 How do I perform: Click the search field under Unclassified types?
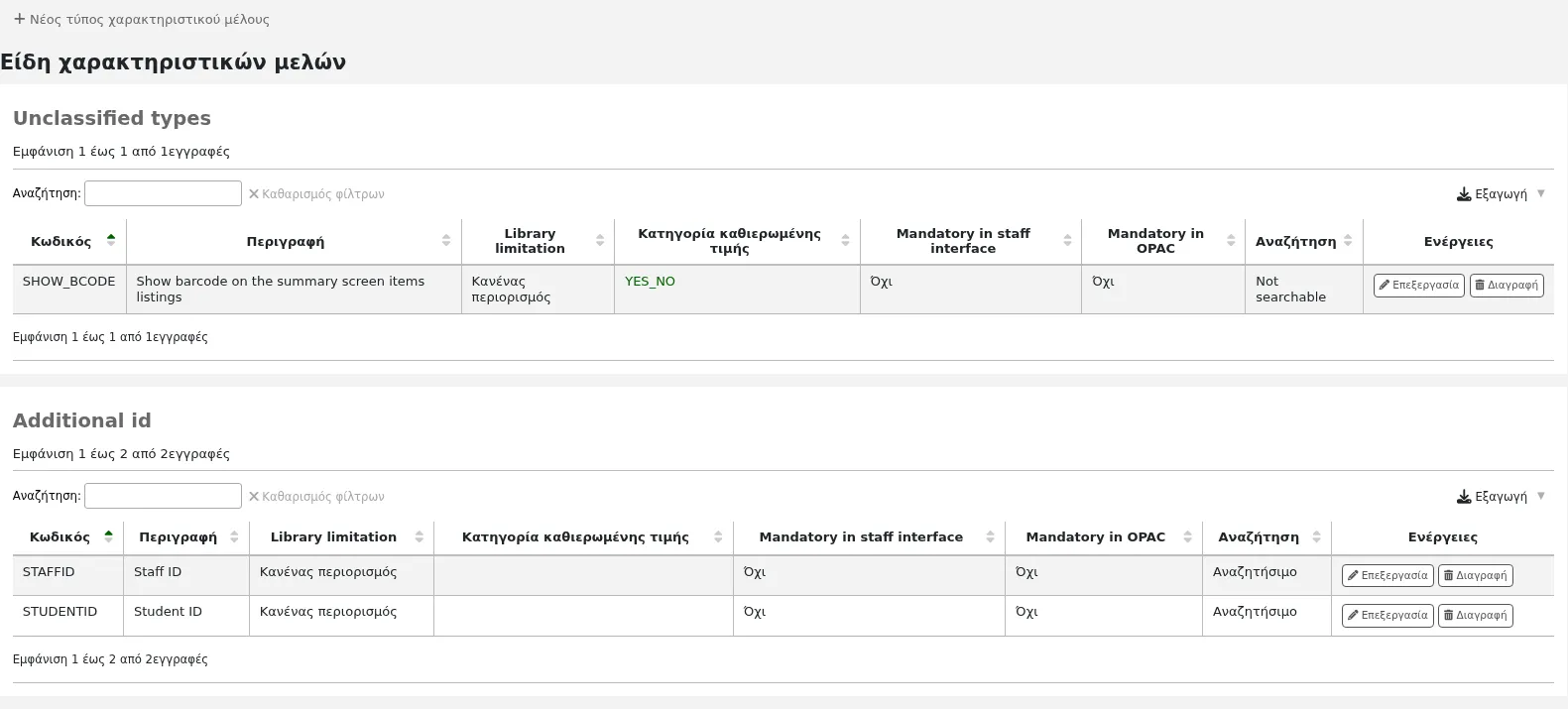(163, 193)
